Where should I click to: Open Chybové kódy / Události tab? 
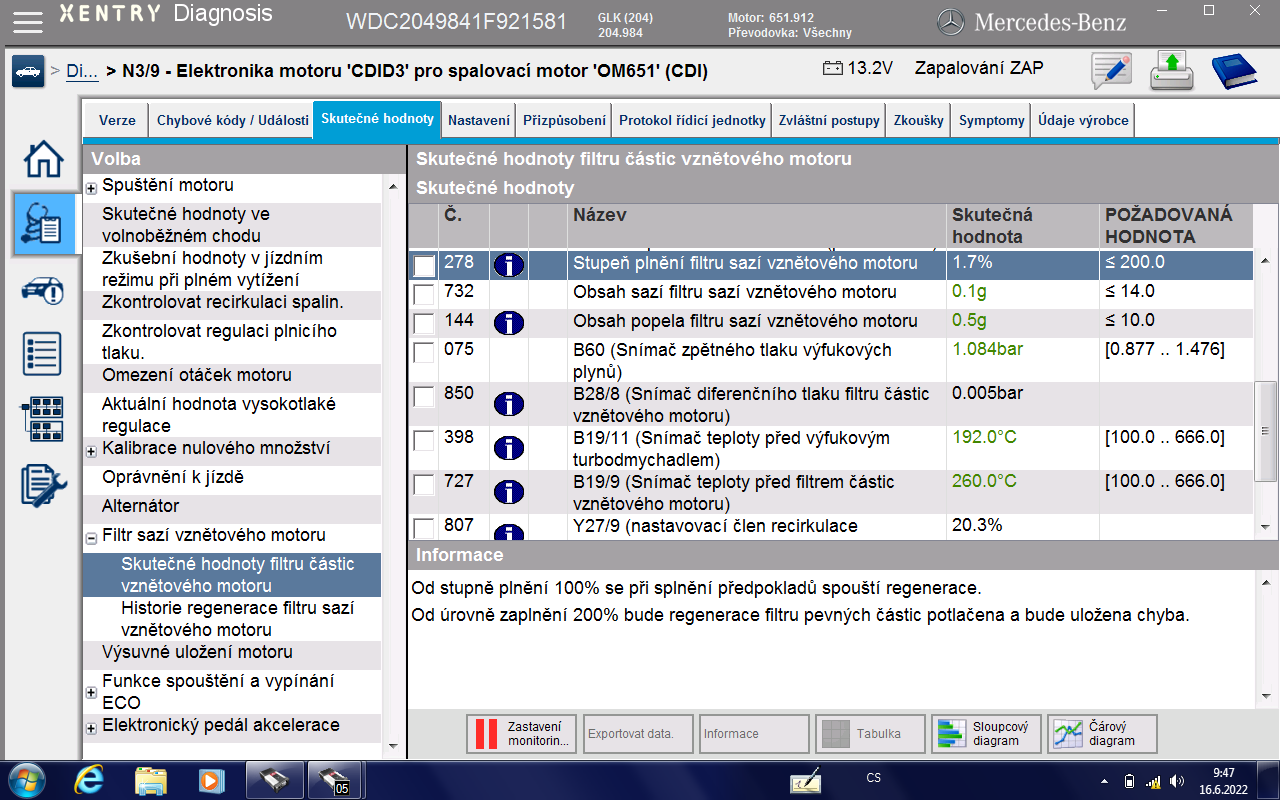(232, 120)
